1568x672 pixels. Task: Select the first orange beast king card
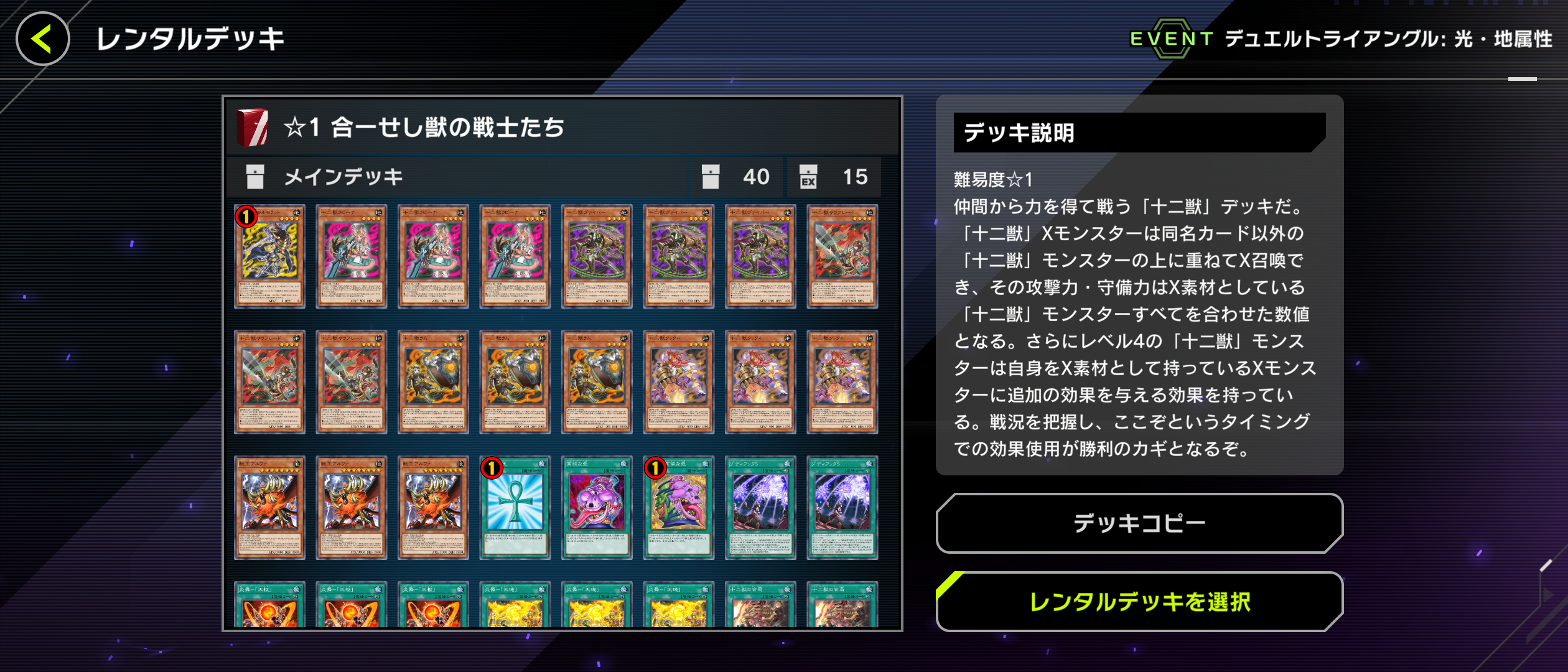click(269, 508)
